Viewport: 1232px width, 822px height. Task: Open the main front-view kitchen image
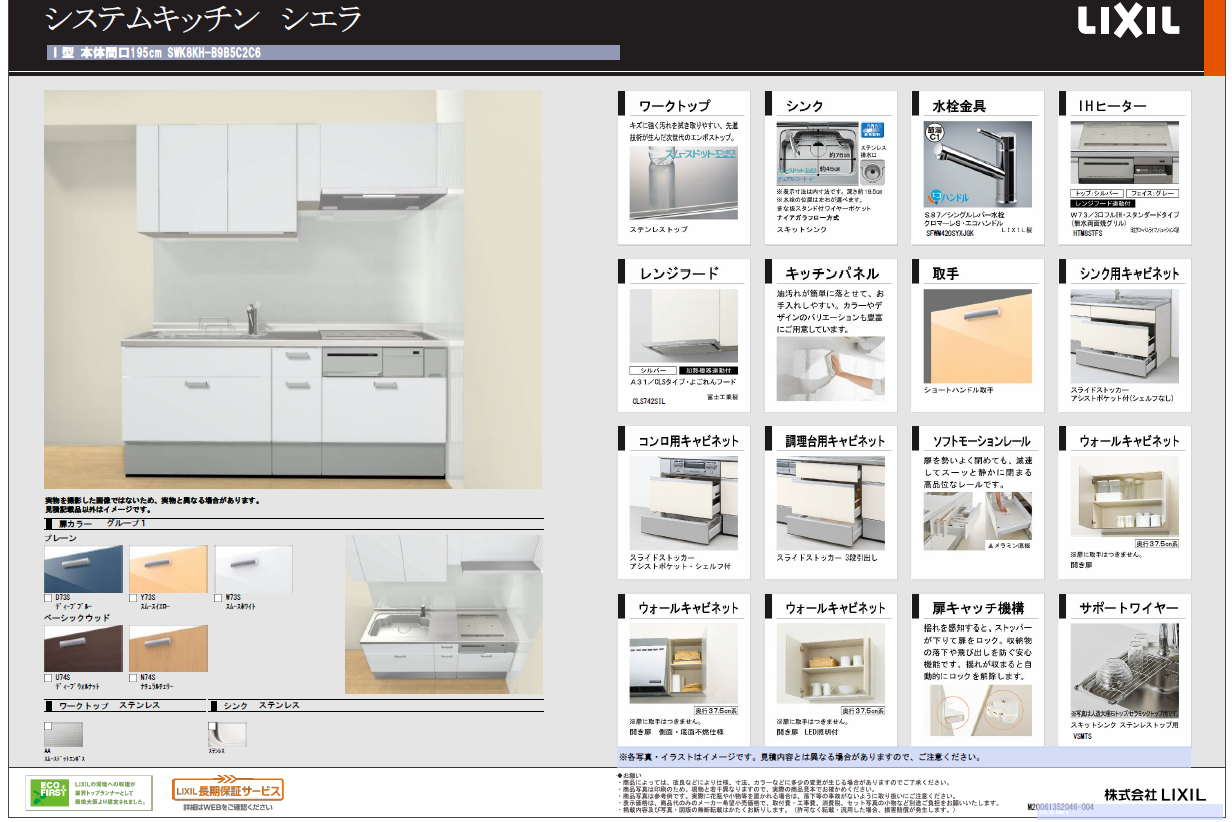[x=293, y=290]
